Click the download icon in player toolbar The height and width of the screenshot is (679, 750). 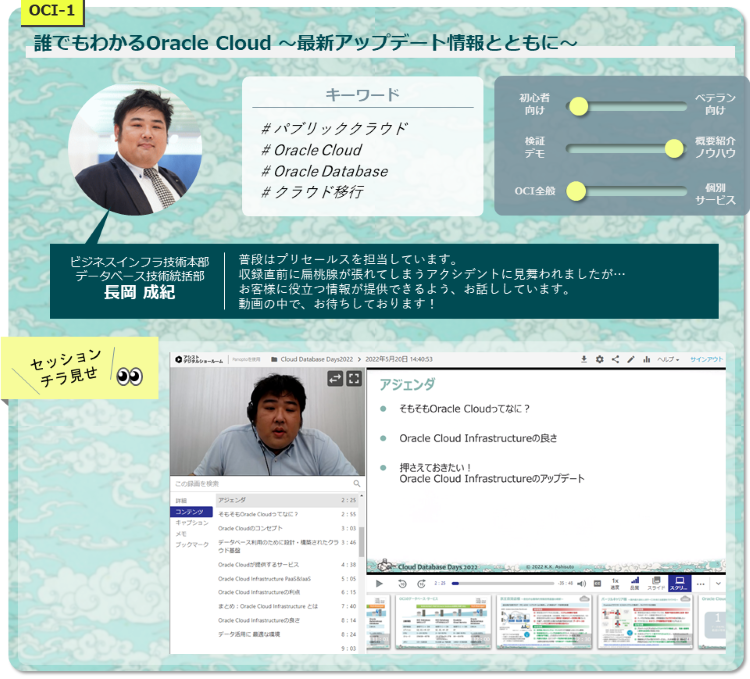pyautogui.click(x=584, y=359)
